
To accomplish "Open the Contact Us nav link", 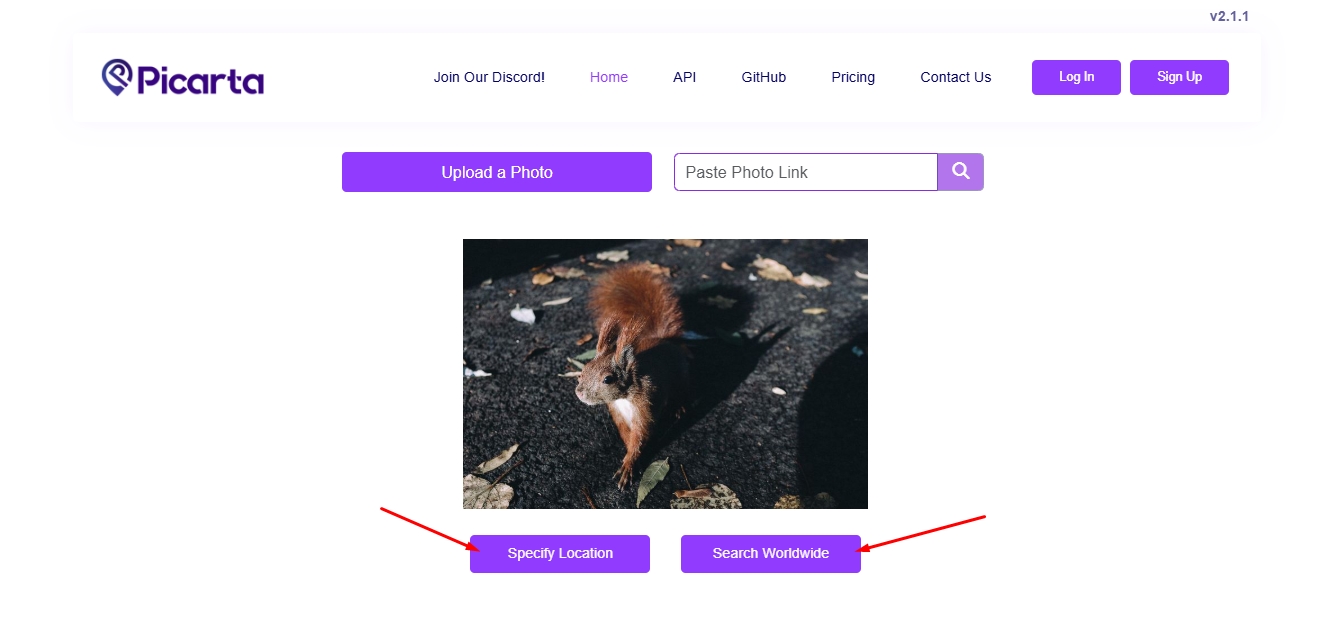I will point(956,77).
